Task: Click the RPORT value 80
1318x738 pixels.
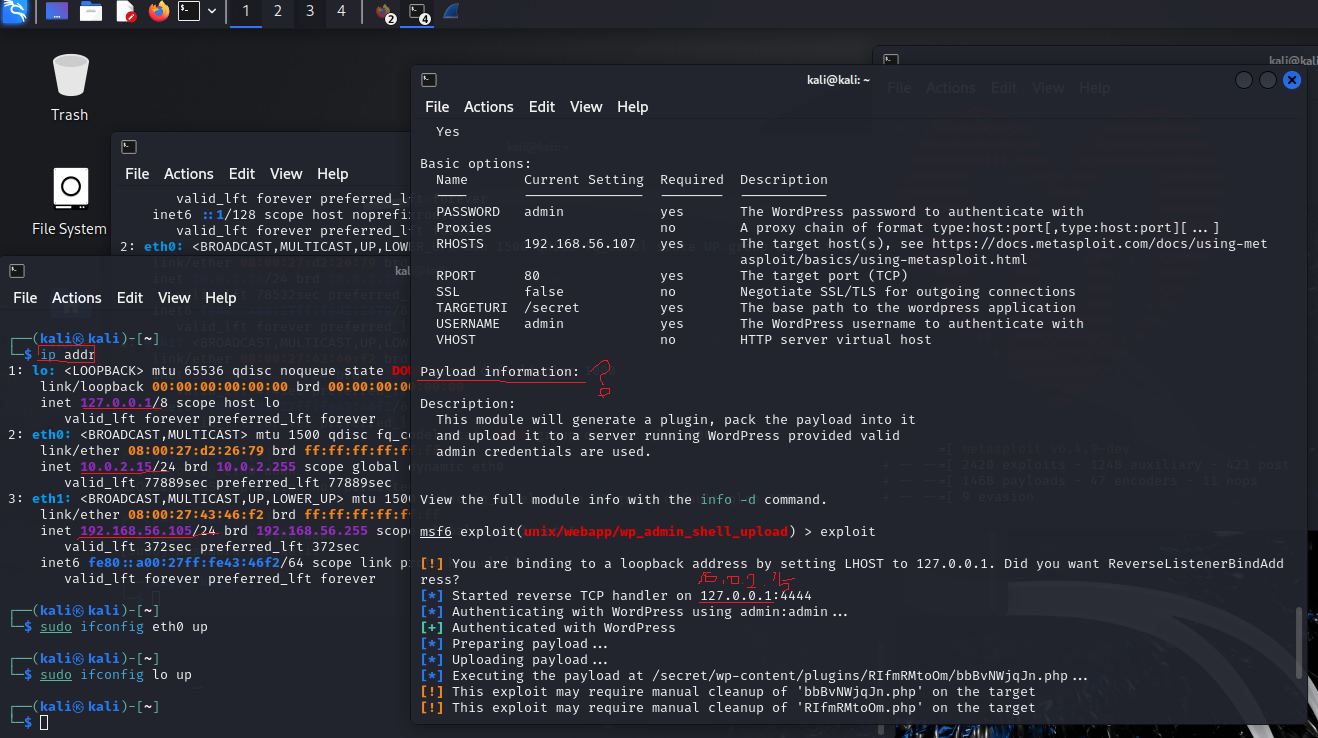Action: (532, 275)
